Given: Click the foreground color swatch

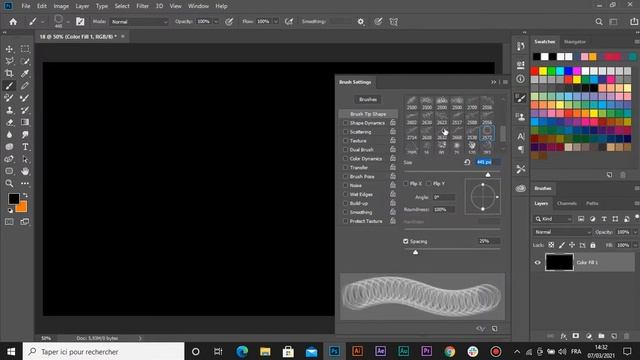Looking at the screenshot, I should [13, 199].
